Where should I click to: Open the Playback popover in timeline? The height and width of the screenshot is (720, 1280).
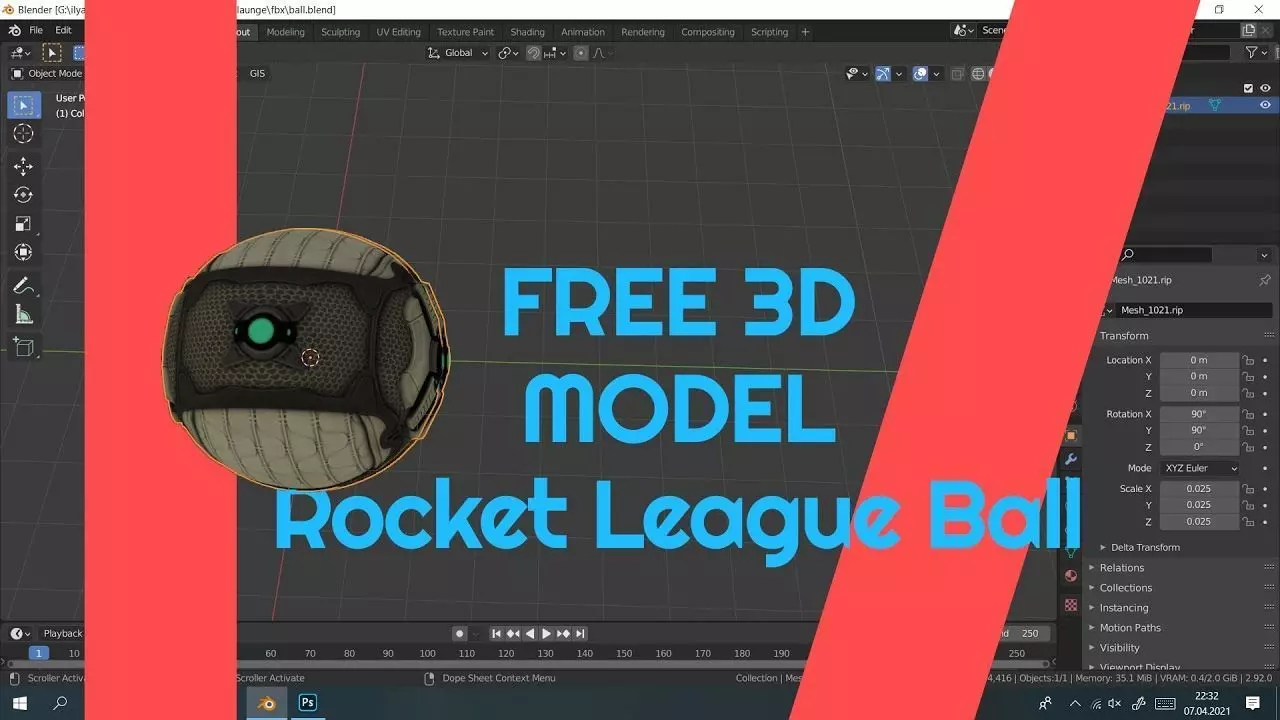pos(62,633)
